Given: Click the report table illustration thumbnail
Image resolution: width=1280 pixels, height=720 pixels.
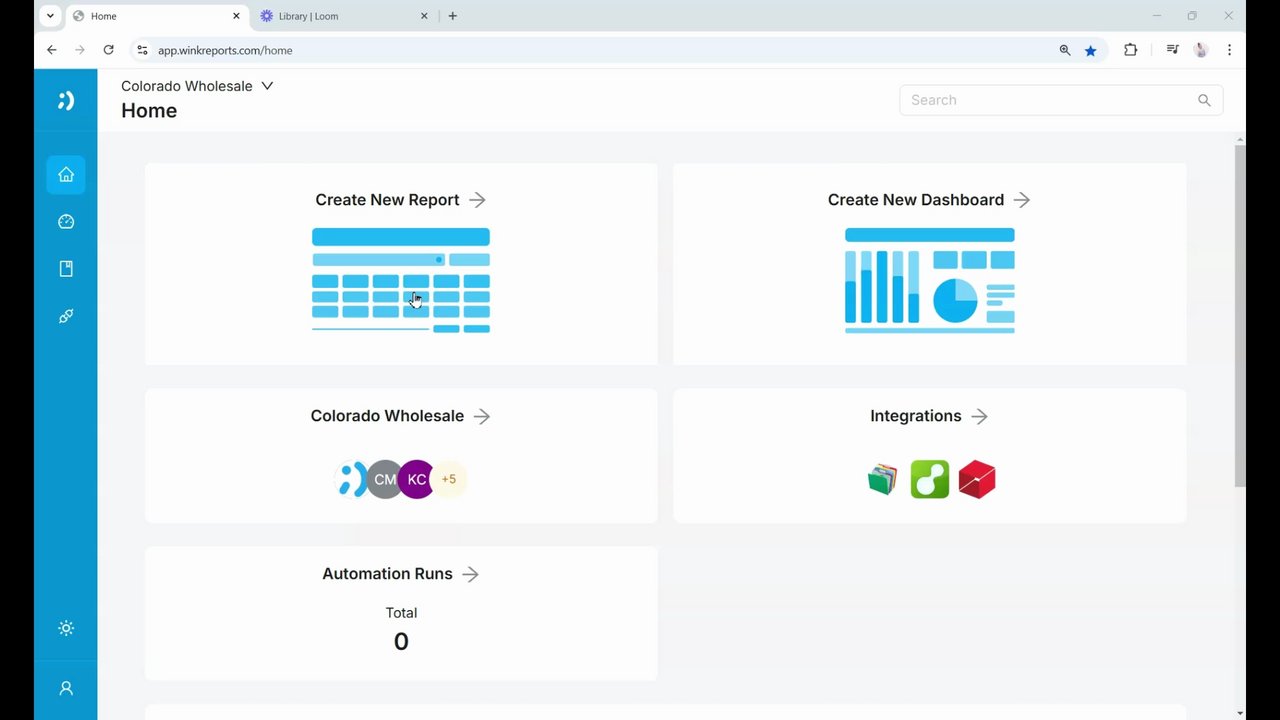Looking at the screenshot, I should pos(401,280).
